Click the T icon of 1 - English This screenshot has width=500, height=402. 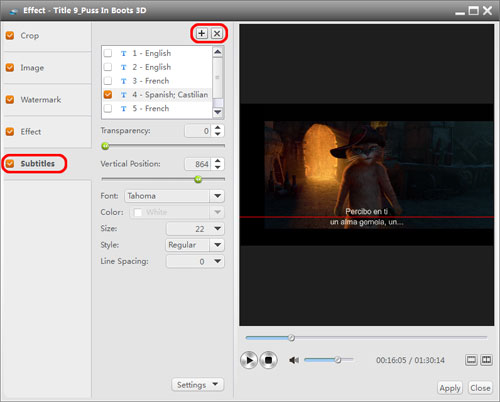[124, 53]
